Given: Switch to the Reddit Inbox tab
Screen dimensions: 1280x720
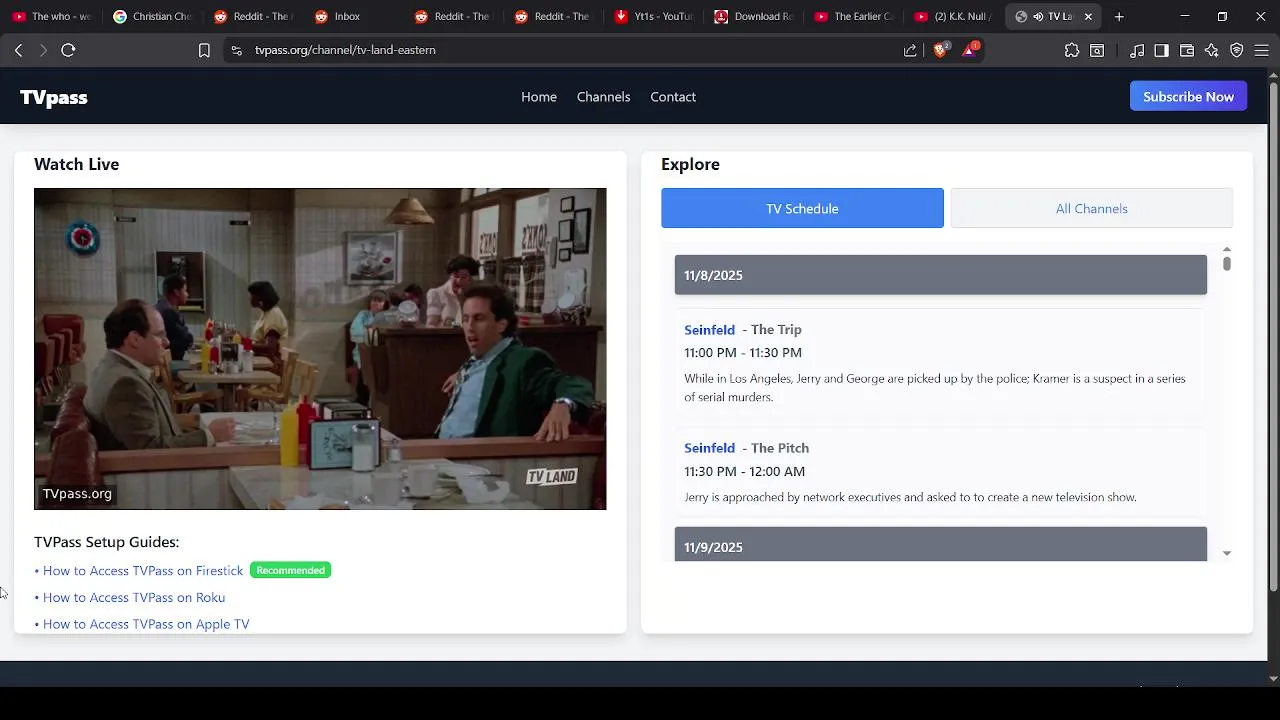Looking at the screenshot, I should point(352,16).
